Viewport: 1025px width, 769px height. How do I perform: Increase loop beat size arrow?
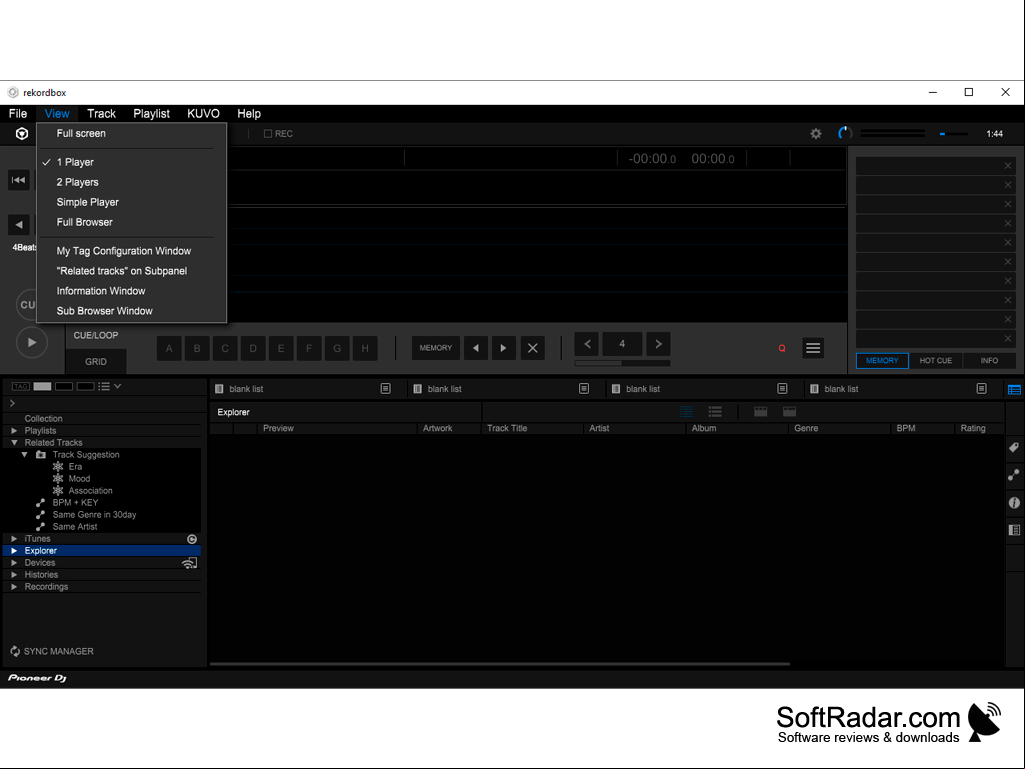point(658,344)
